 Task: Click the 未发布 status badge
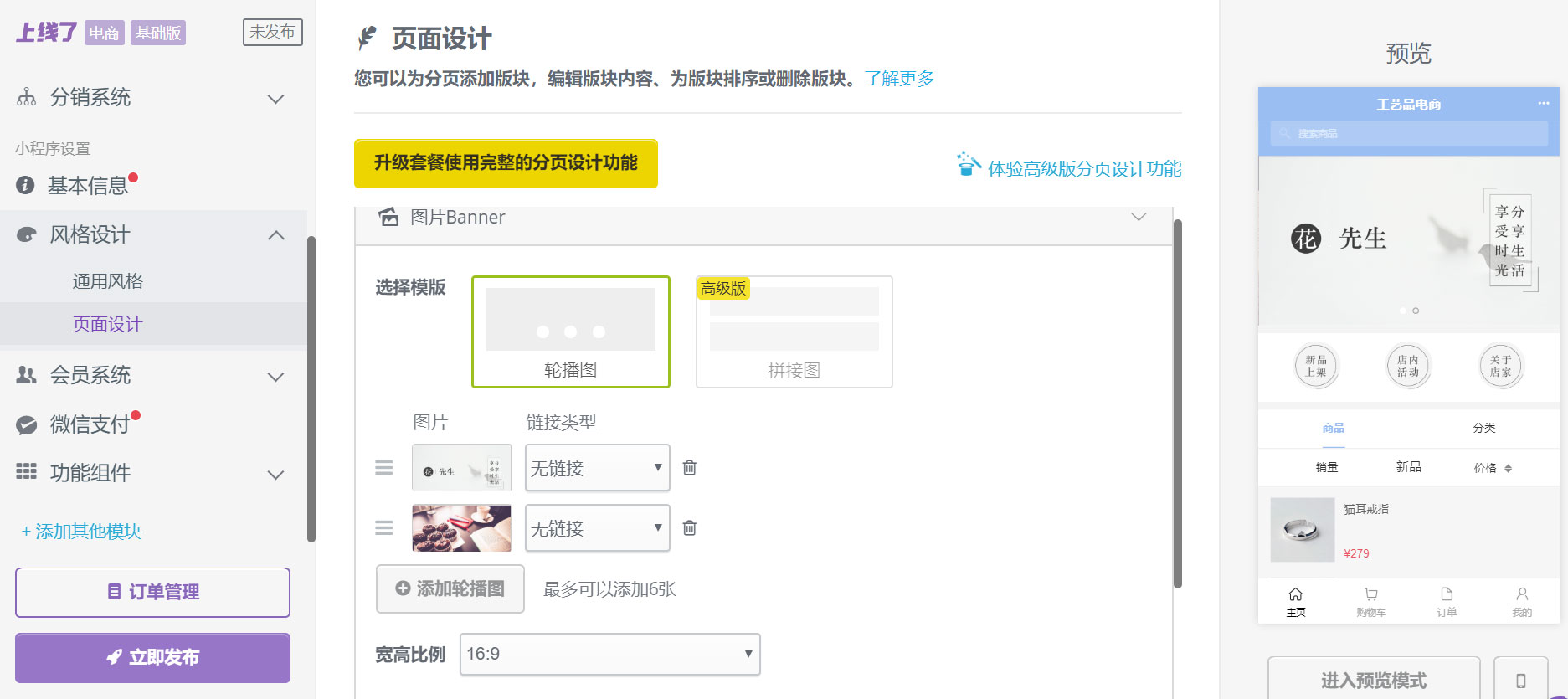272,32
